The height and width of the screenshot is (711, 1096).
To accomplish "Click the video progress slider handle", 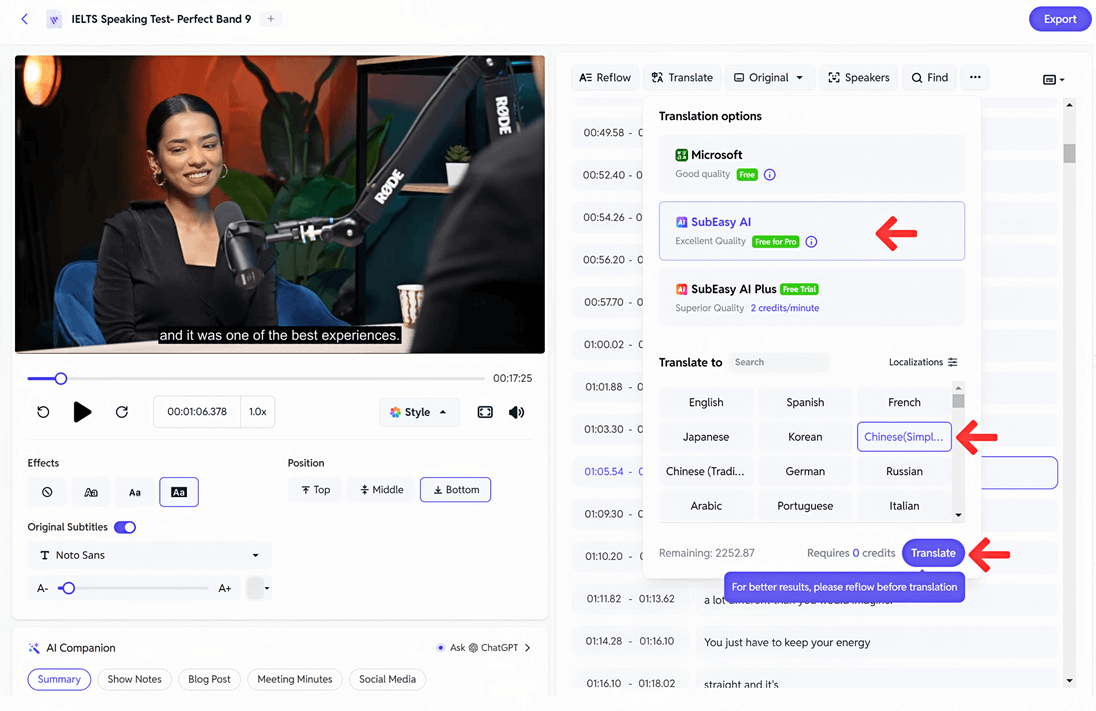I will 61,378.
